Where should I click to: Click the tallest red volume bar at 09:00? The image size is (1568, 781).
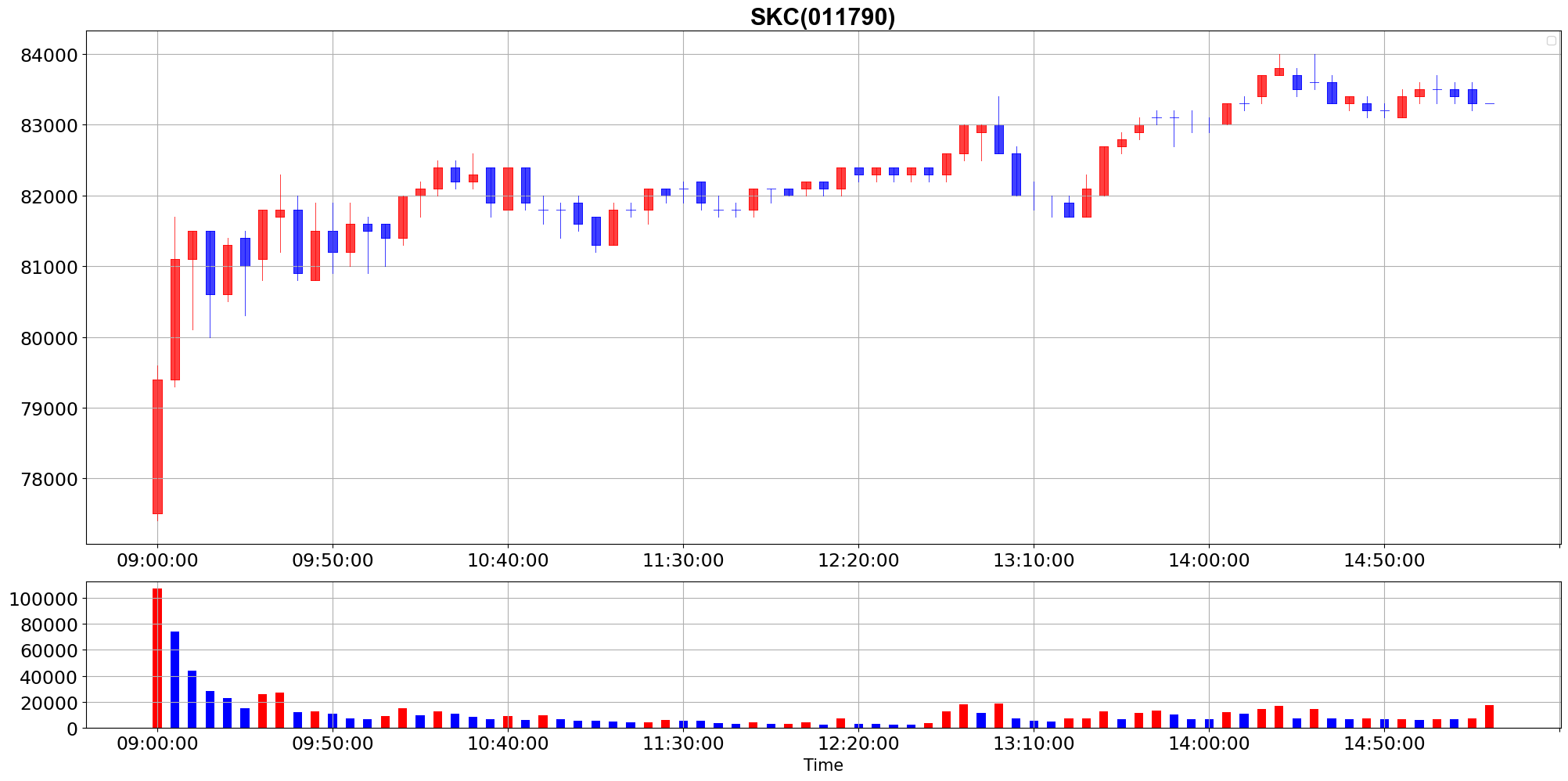[x=157, y=658]
